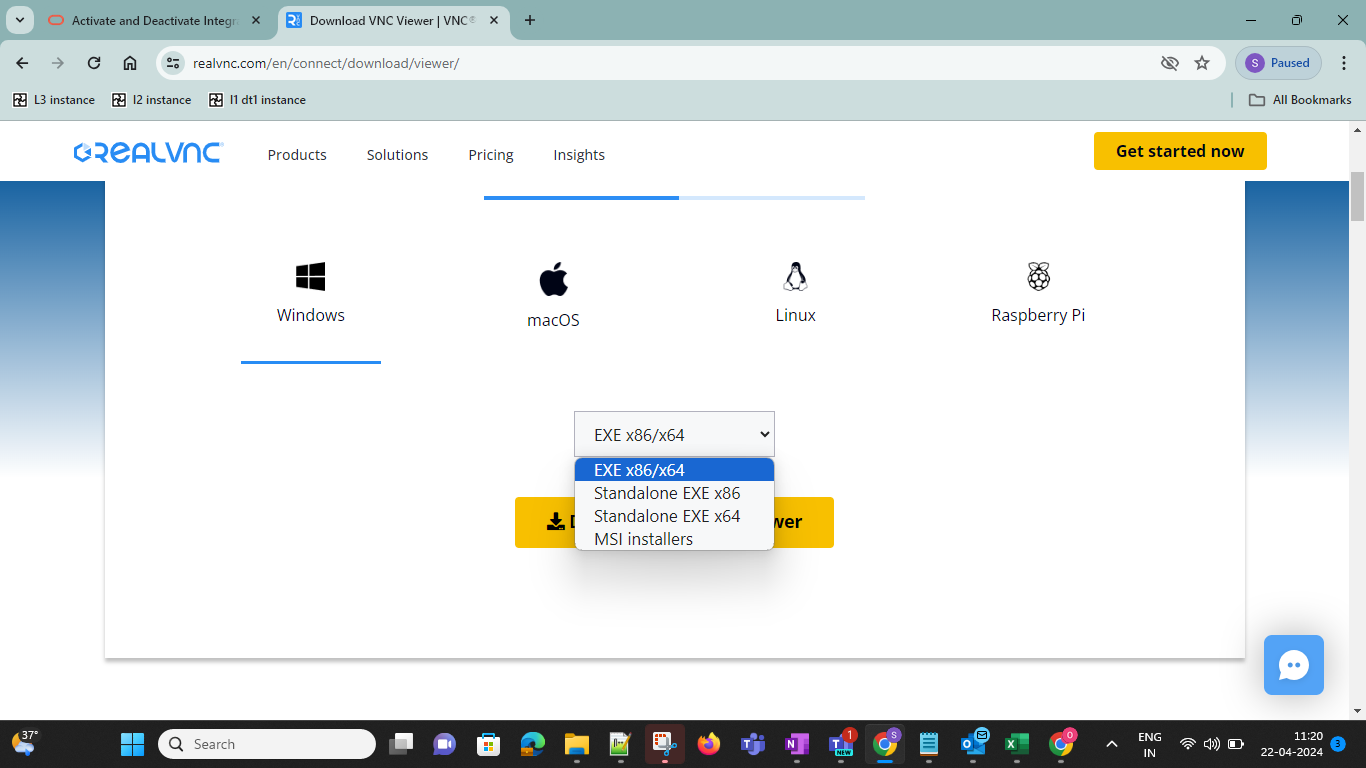Image resolution: width=1366 pixels, height=768 pixels.
Task: Reload the RealVNC page
Action: click(x=94, y=63)
